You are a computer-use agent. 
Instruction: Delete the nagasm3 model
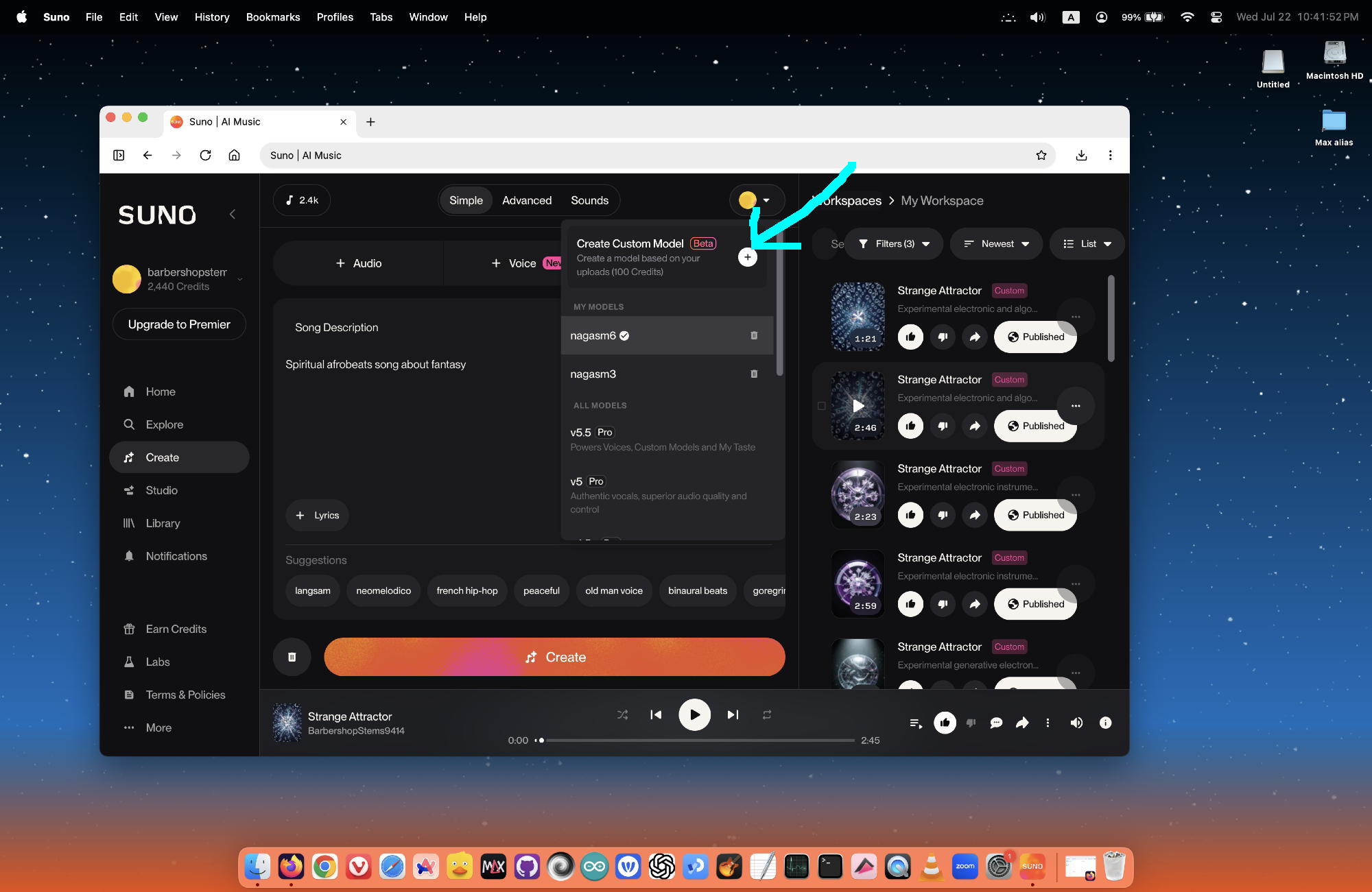point(754,374)
